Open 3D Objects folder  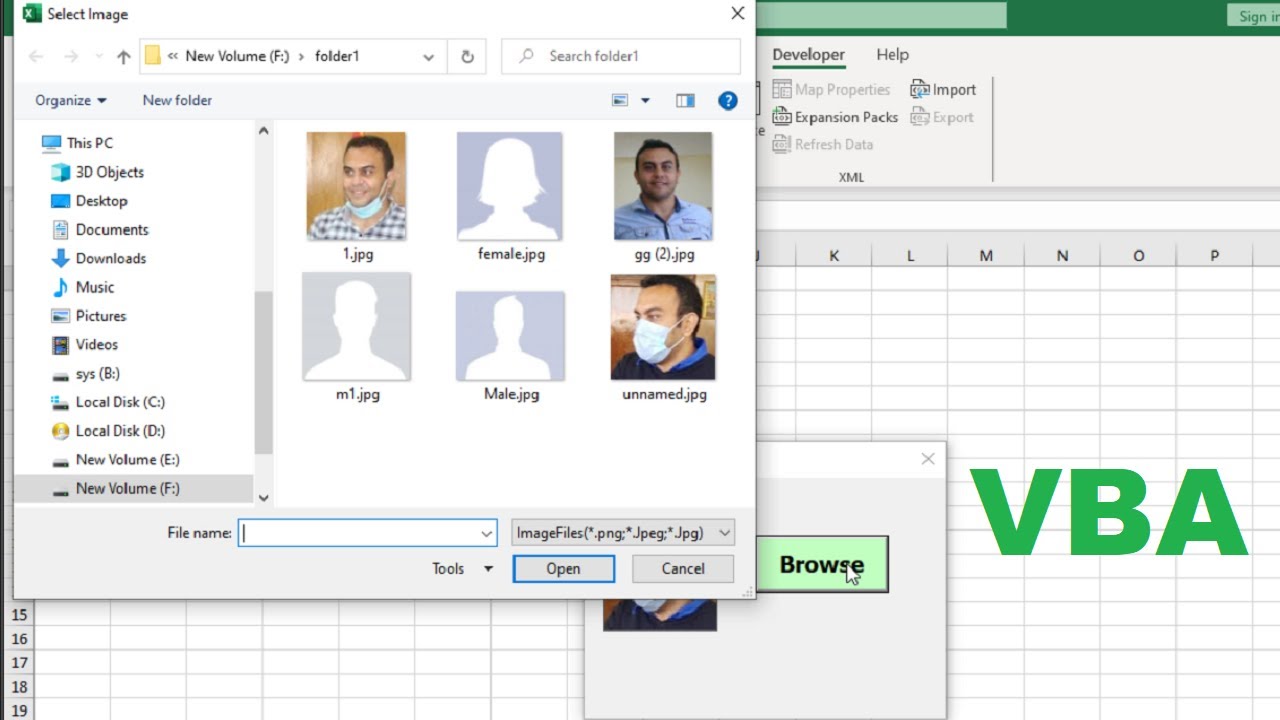coord(98,172)
